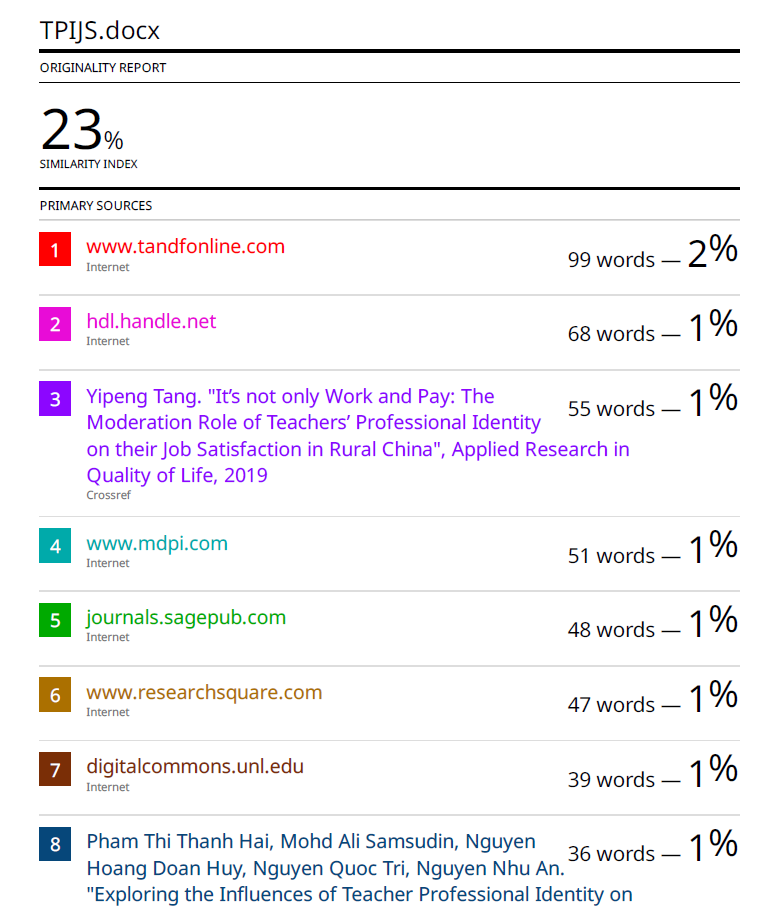The height and width of the screenshot is (911, 771).
Task: Follow the www.researchsquare.com link
Action: click(x=204, y=692)
